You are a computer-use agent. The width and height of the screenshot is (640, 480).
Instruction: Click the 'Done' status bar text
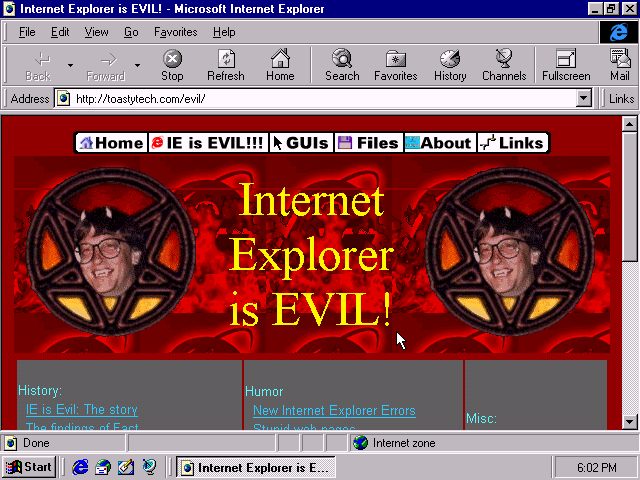tap(36, 443)
